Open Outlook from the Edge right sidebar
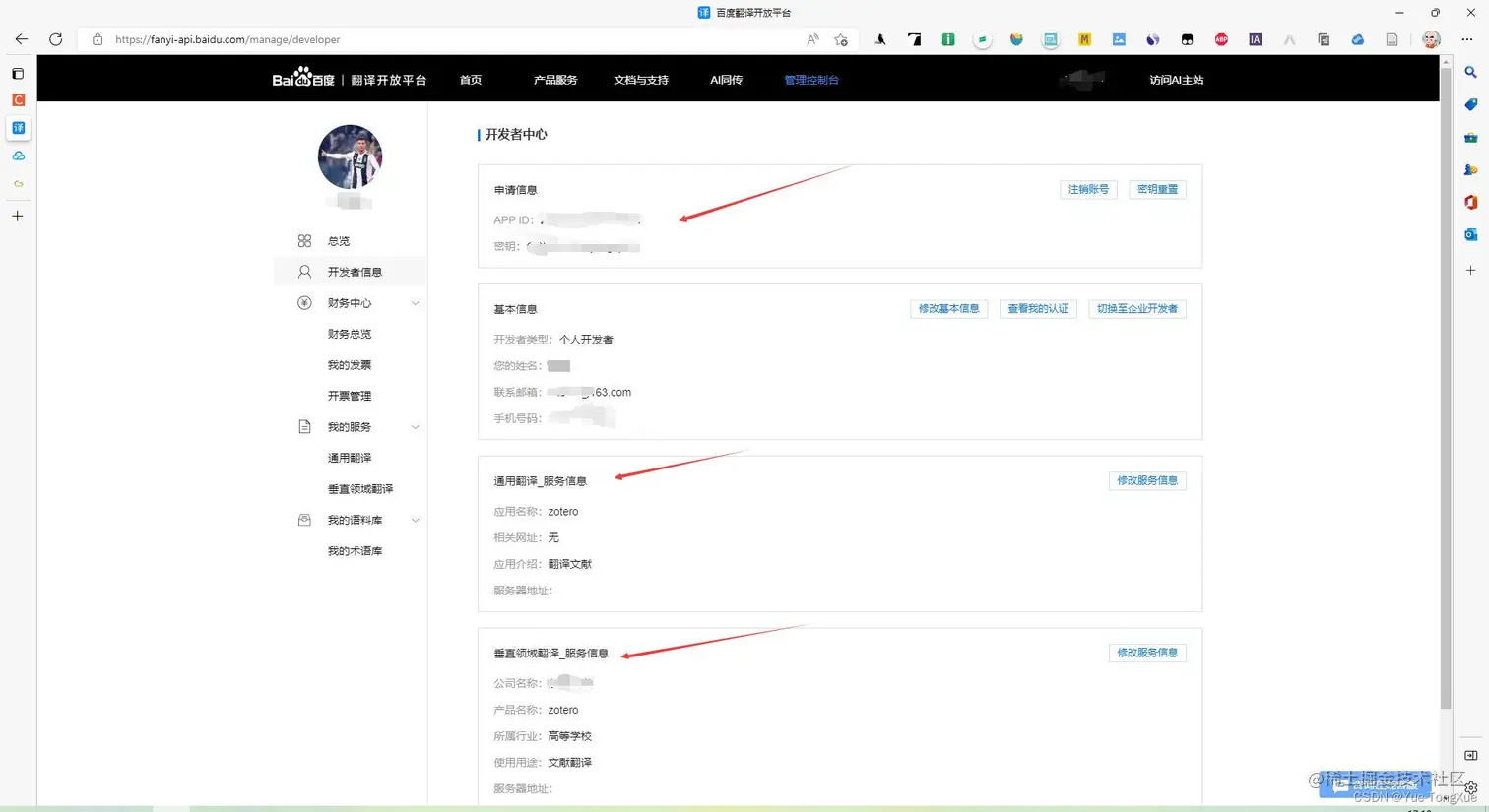 1470,234
